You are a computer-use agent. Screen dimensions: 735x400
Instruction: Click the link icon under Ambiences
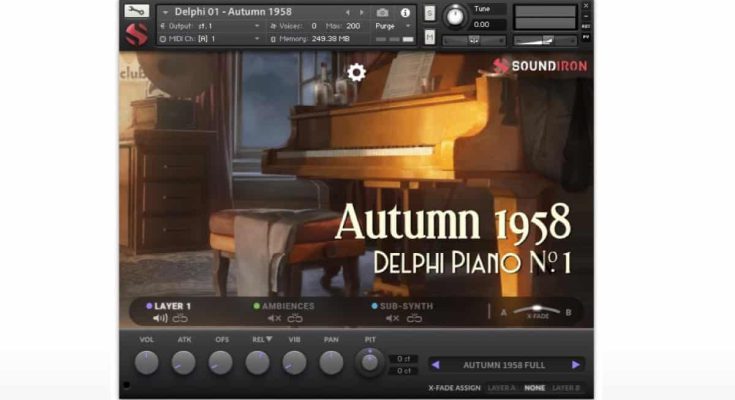[295, 318]
